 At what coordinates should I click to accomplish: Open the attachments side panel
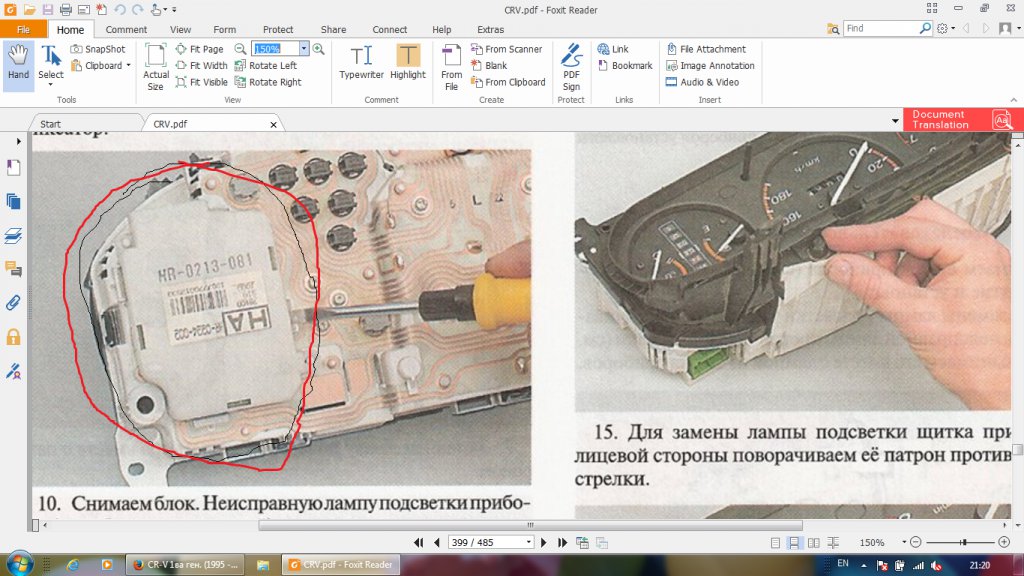[x=13, y=302]
